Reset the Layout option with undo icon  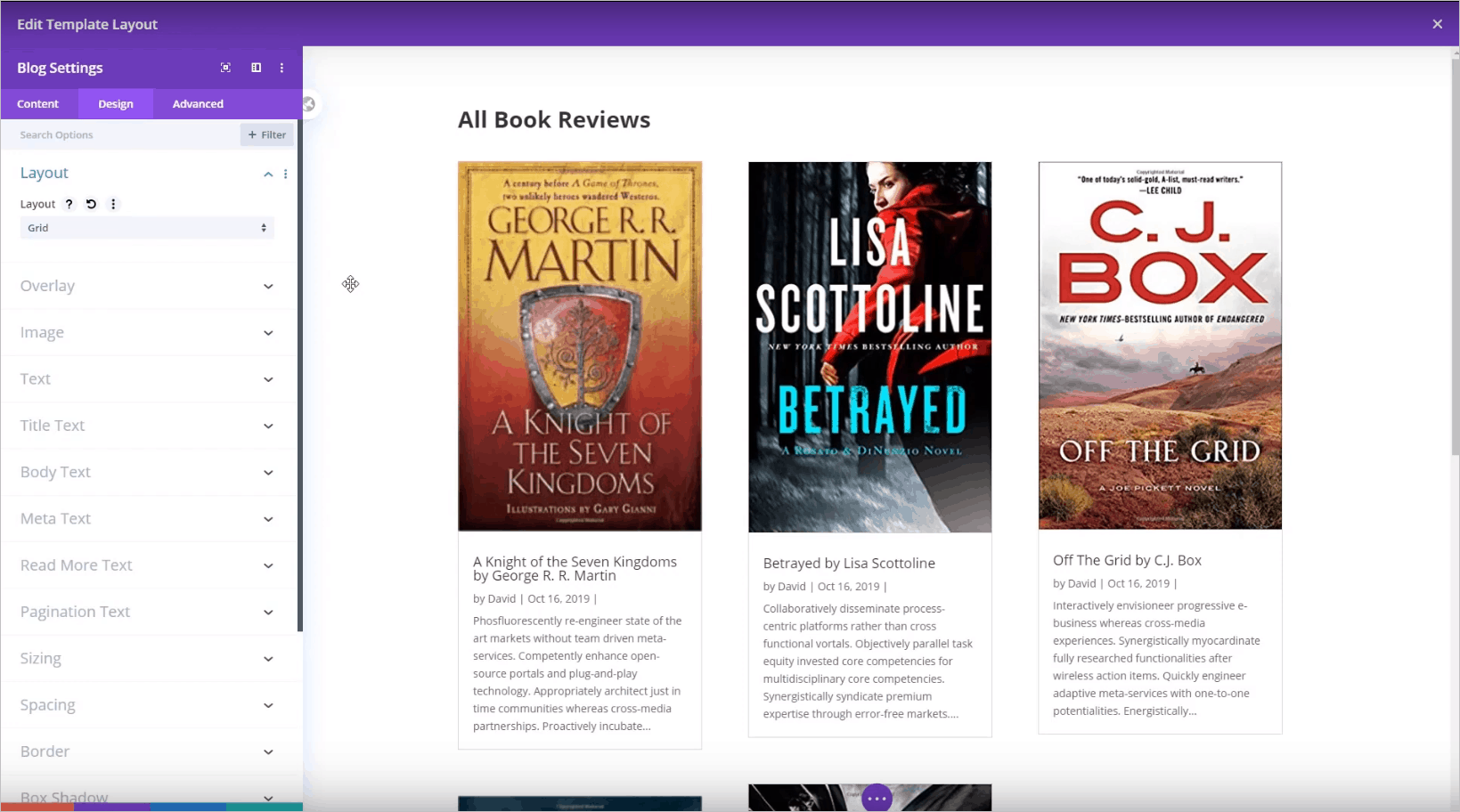tap(91, 204)
